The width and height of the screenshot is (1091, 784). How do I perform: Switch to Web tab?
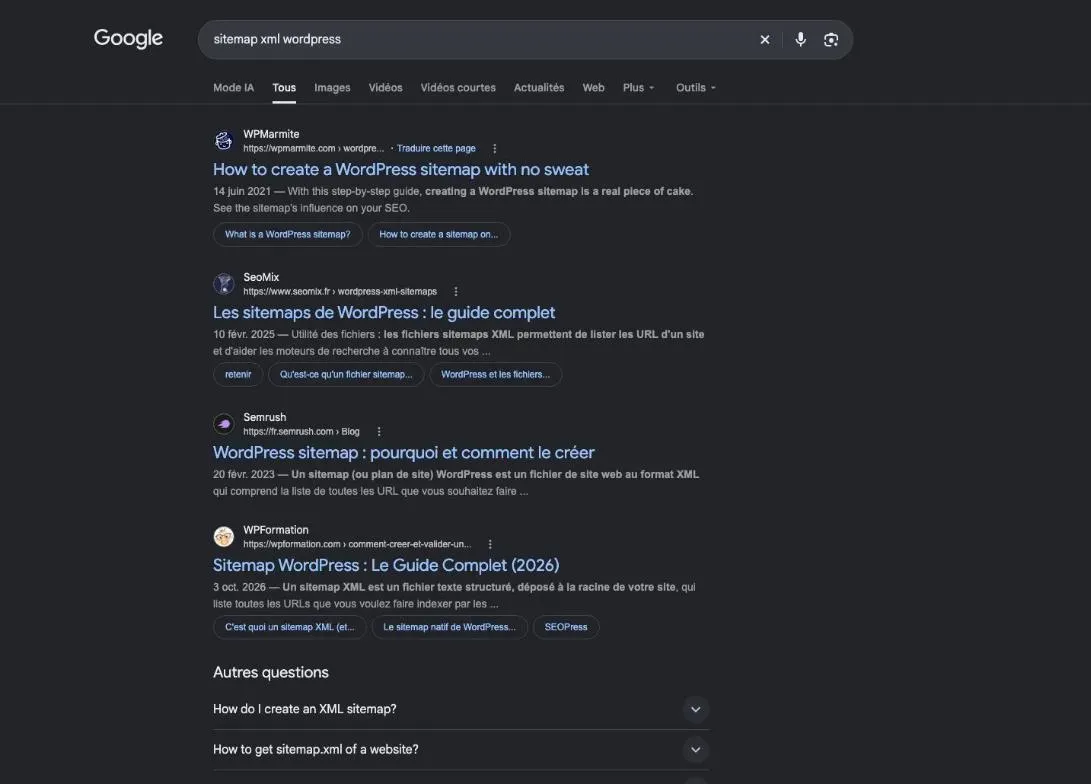593,88
